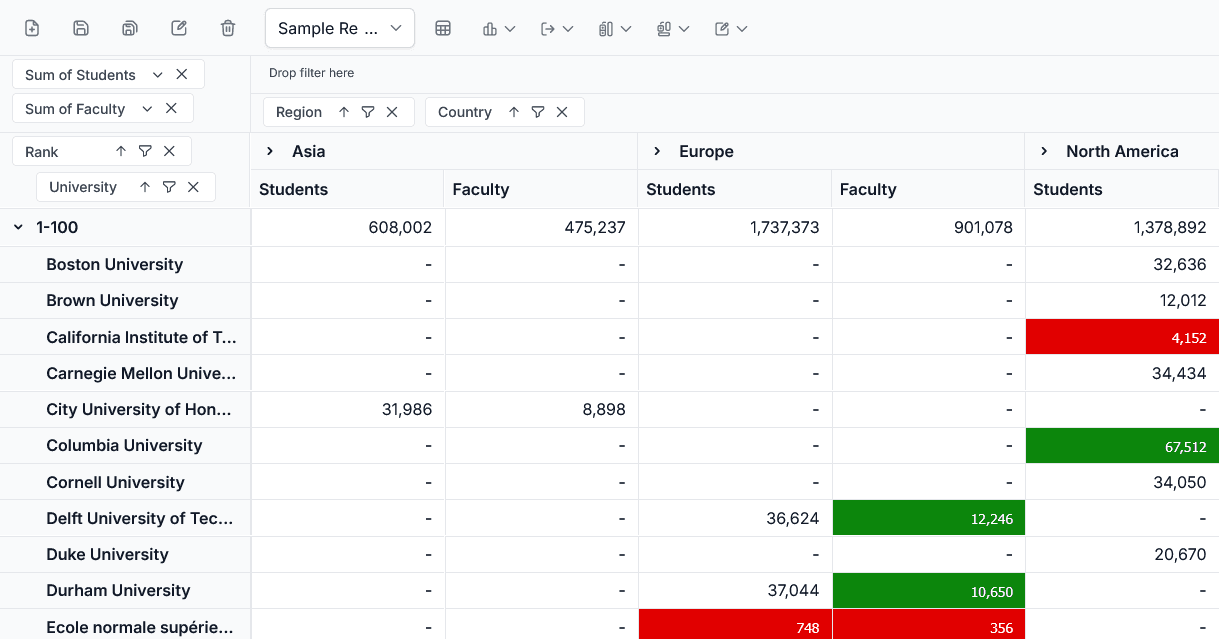Select Students header under Europe

click(734, 189)
